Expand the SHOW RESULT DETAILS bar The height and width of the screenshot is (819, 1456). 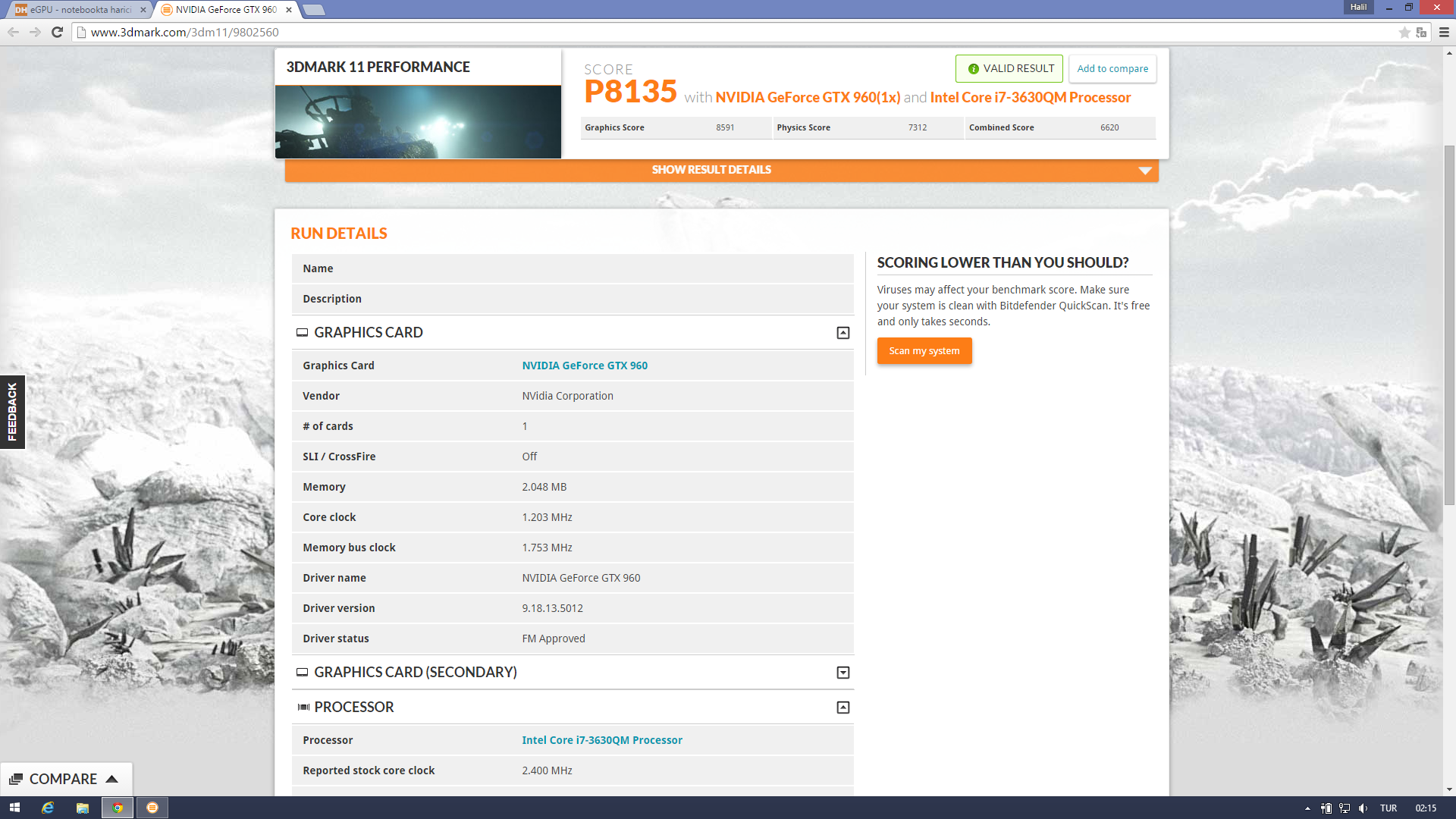pyautogui.click(x=721, y=170)
